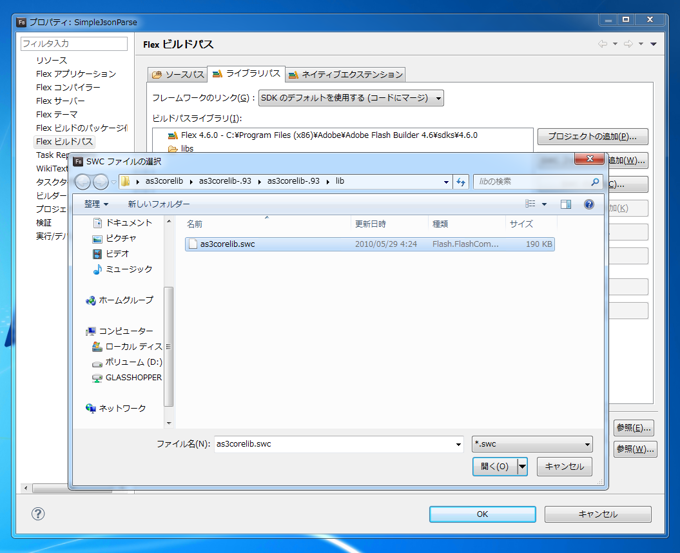
Task: Sort by the Type (種類) column header
Action: 467,224
